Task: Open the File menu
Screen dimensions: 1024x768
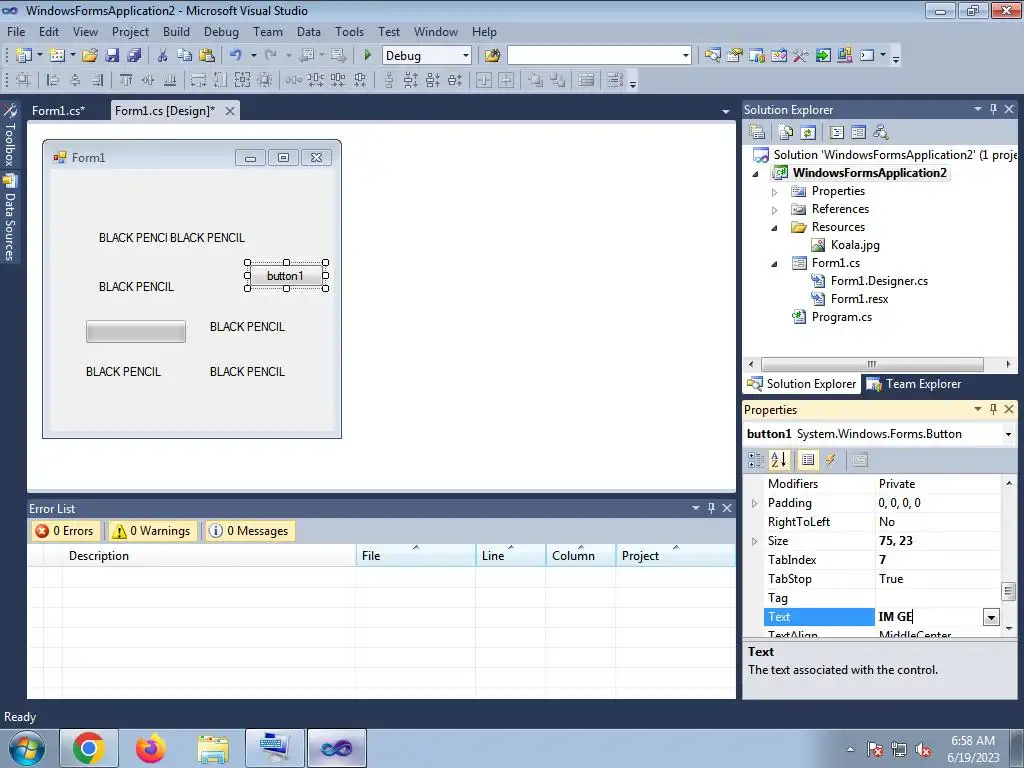Action: click(x=16, y=31)
